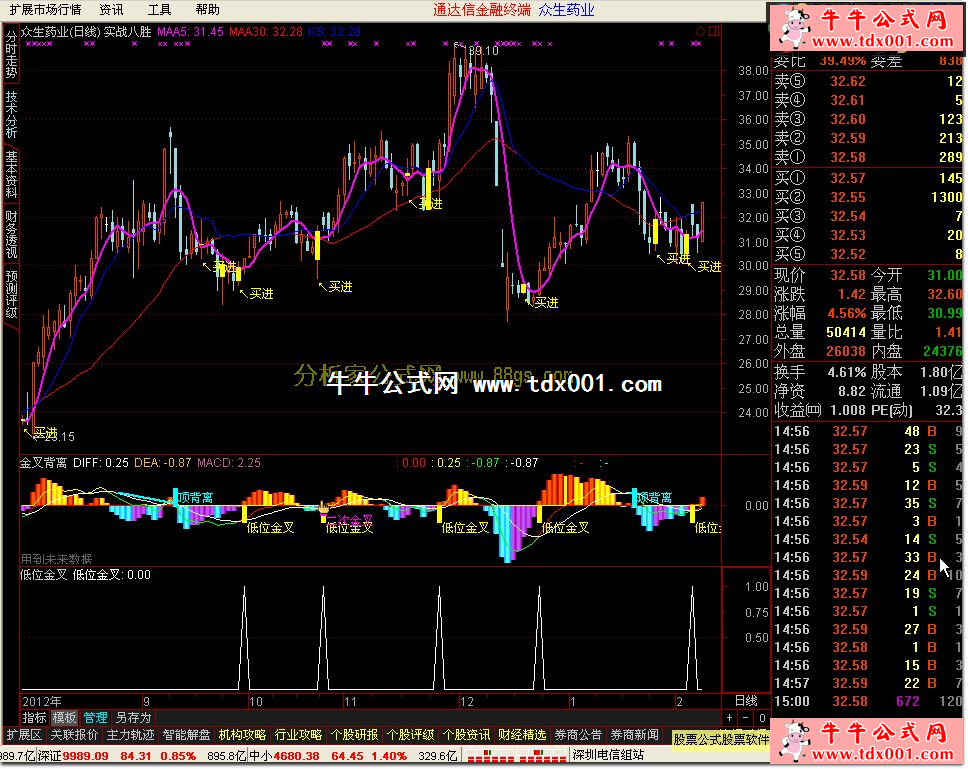Click the 买① 32.57 order row
This screenshot has height=769, width=968.
coord(867,178)
